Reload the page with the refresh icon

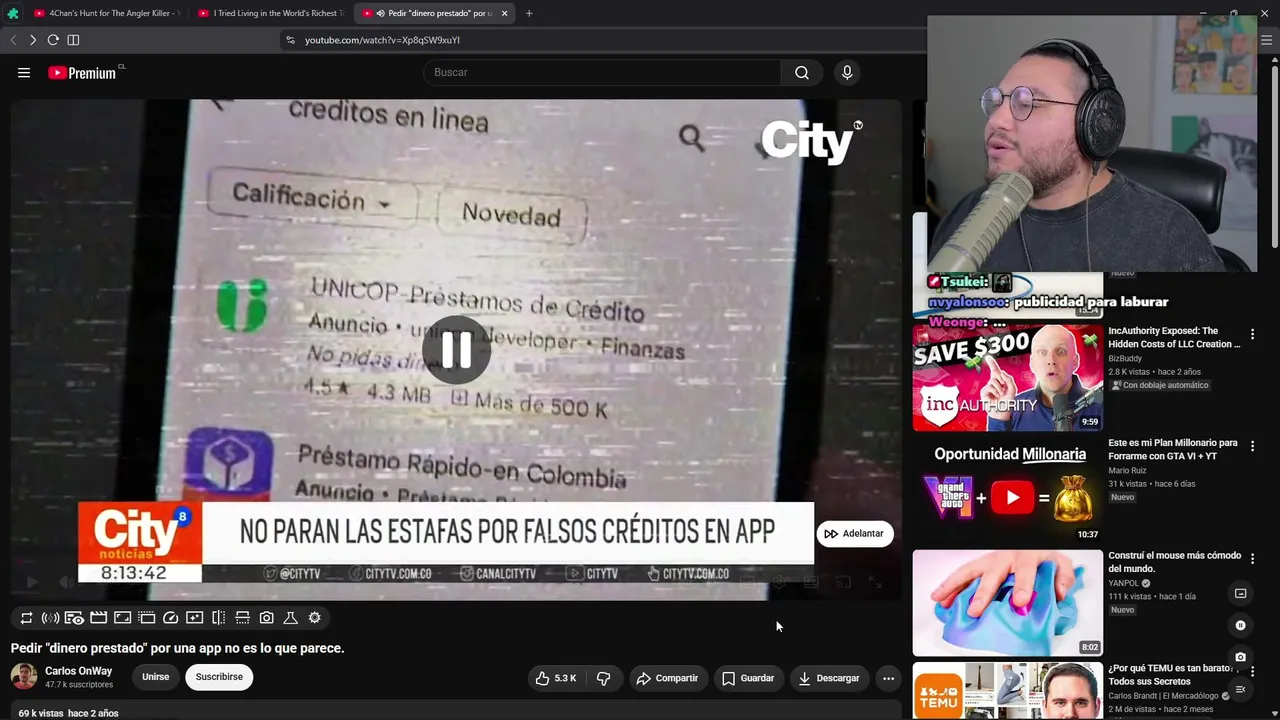click(x=53, y=40)
